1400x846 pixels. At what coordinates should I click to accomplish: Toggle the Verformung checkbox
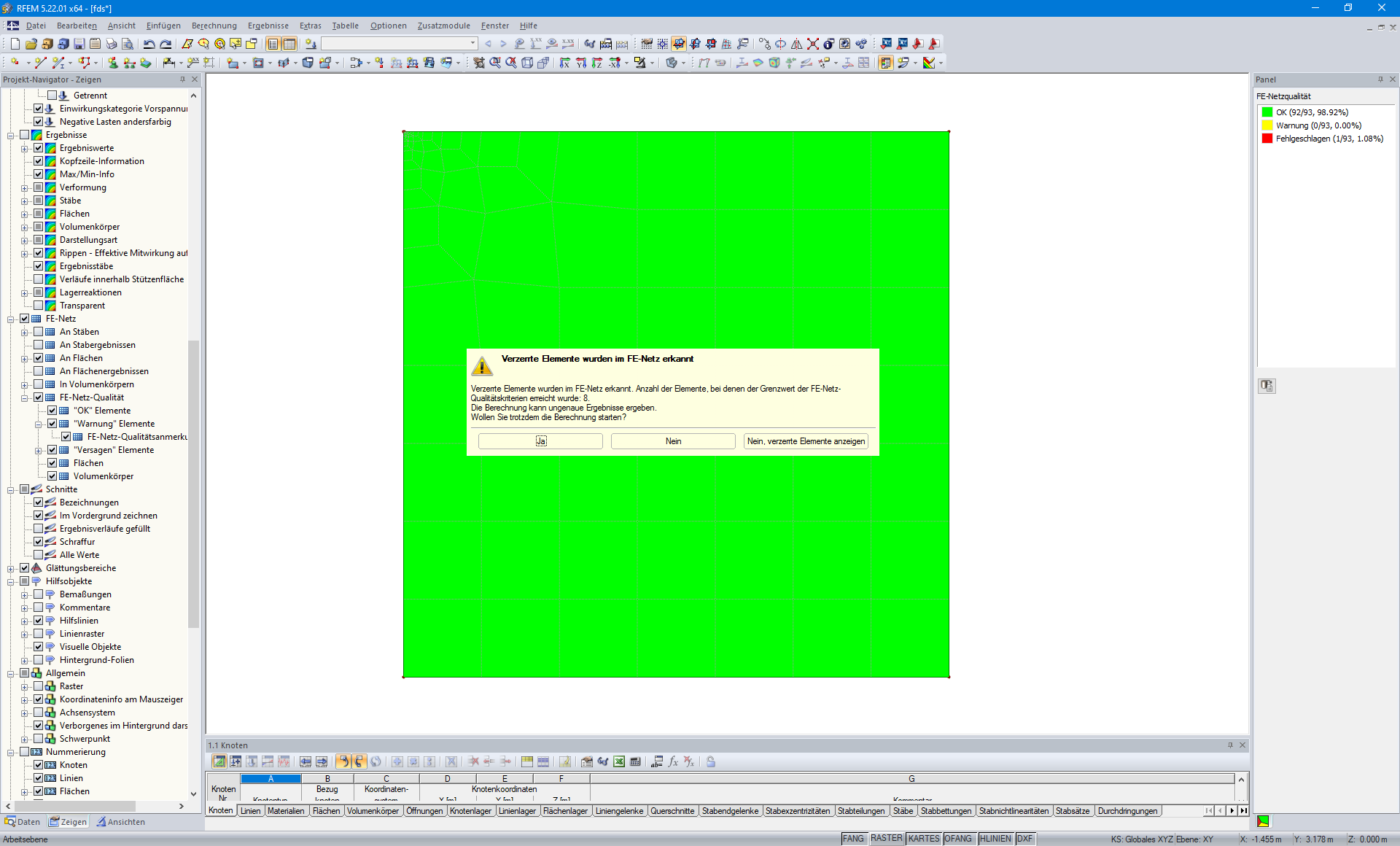(x=39, y=187)
